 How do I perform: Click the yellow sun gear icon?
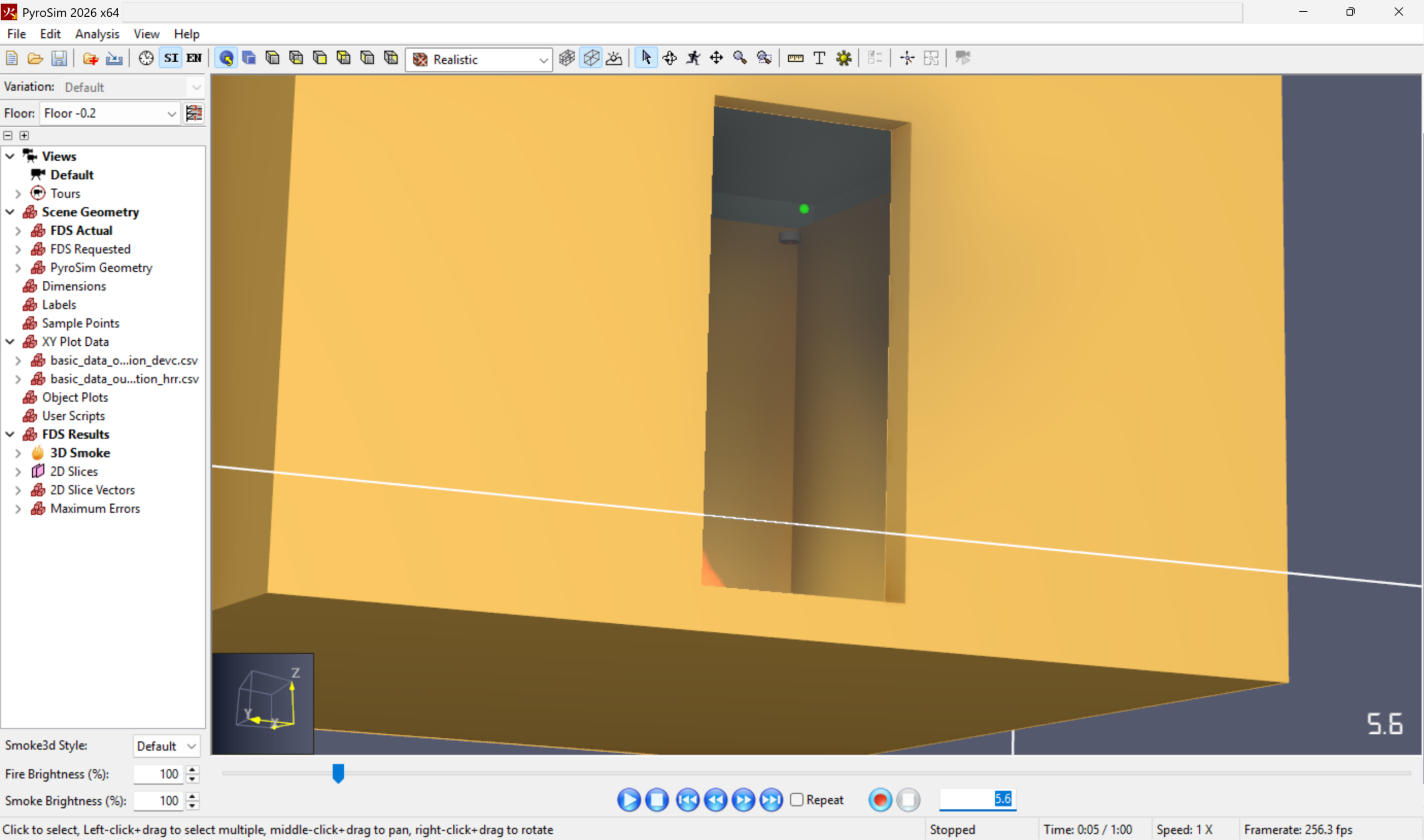[844, 58]
